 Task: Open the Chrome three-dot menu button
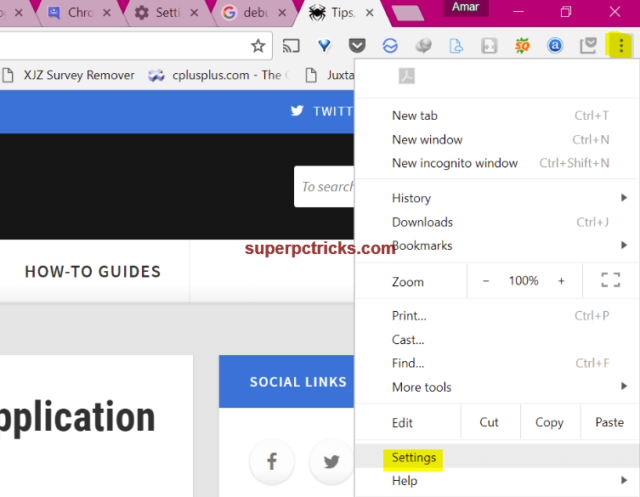tap(621, 46)
